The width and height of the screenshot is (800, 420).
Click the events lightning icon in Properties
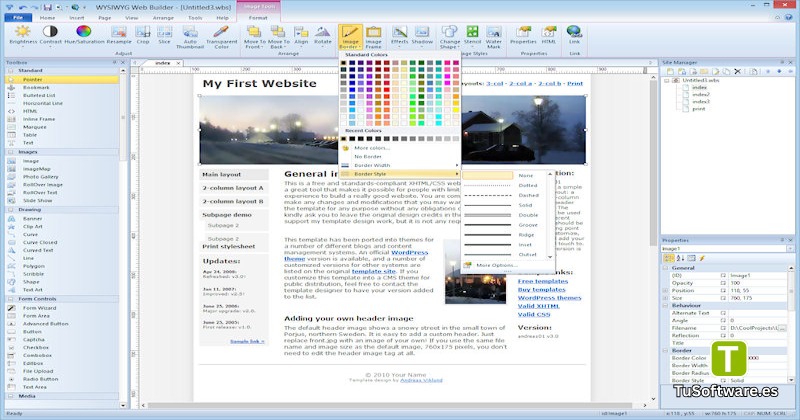703,258
